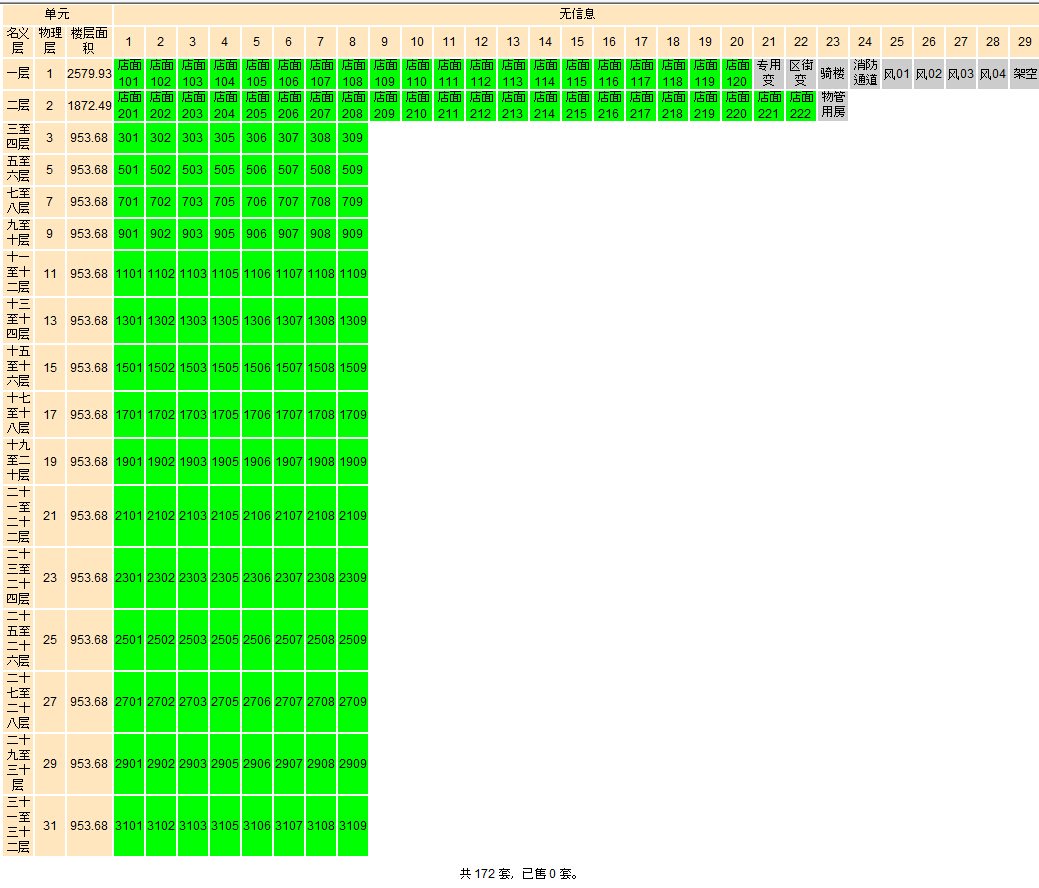Image resolution: width=1039 pixels, height=888 pixels.
Task: Select room 1508
Action: click(x=321, y=368)
